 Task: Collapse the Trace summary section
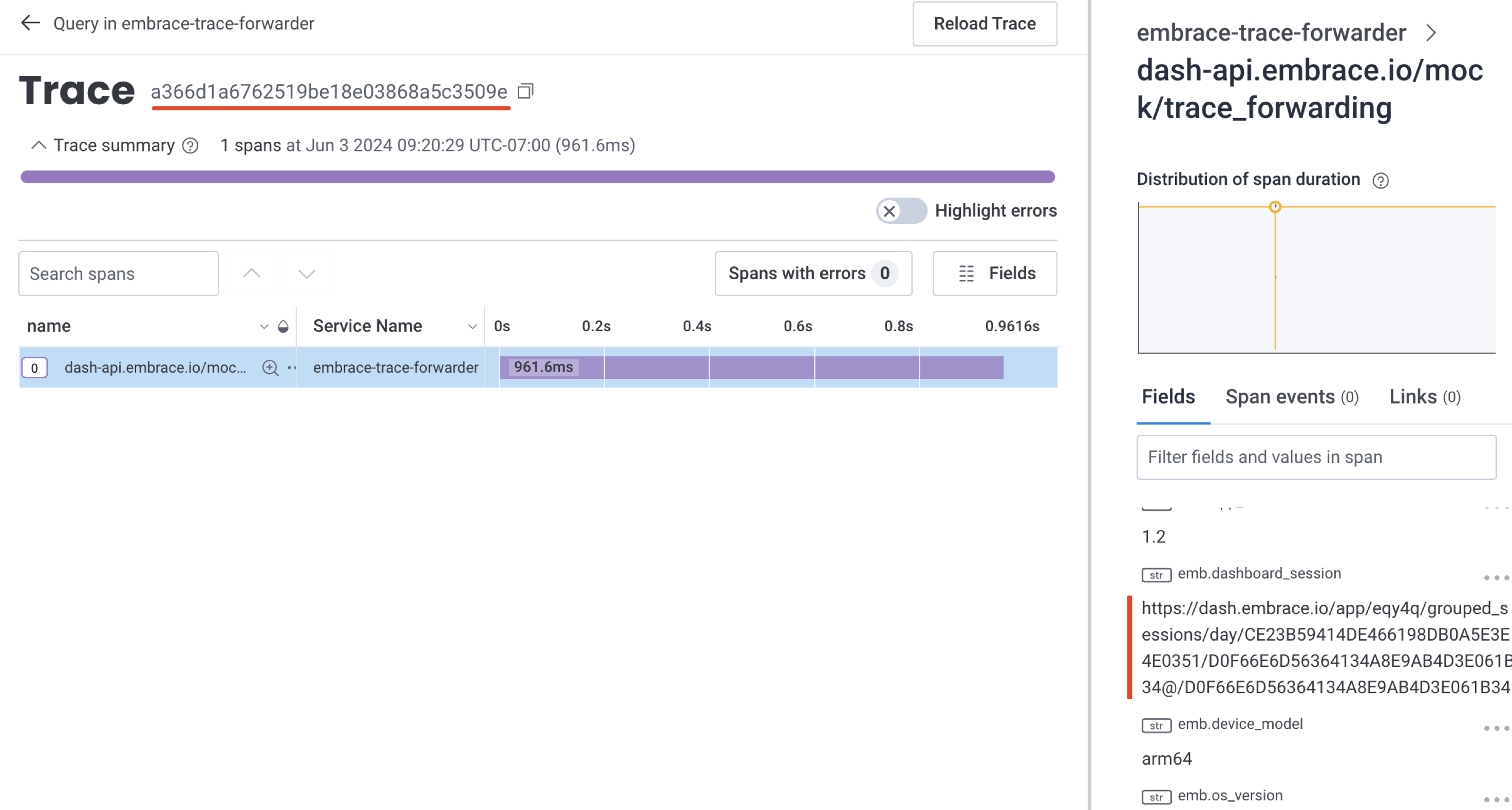click(x=38, y=145)
